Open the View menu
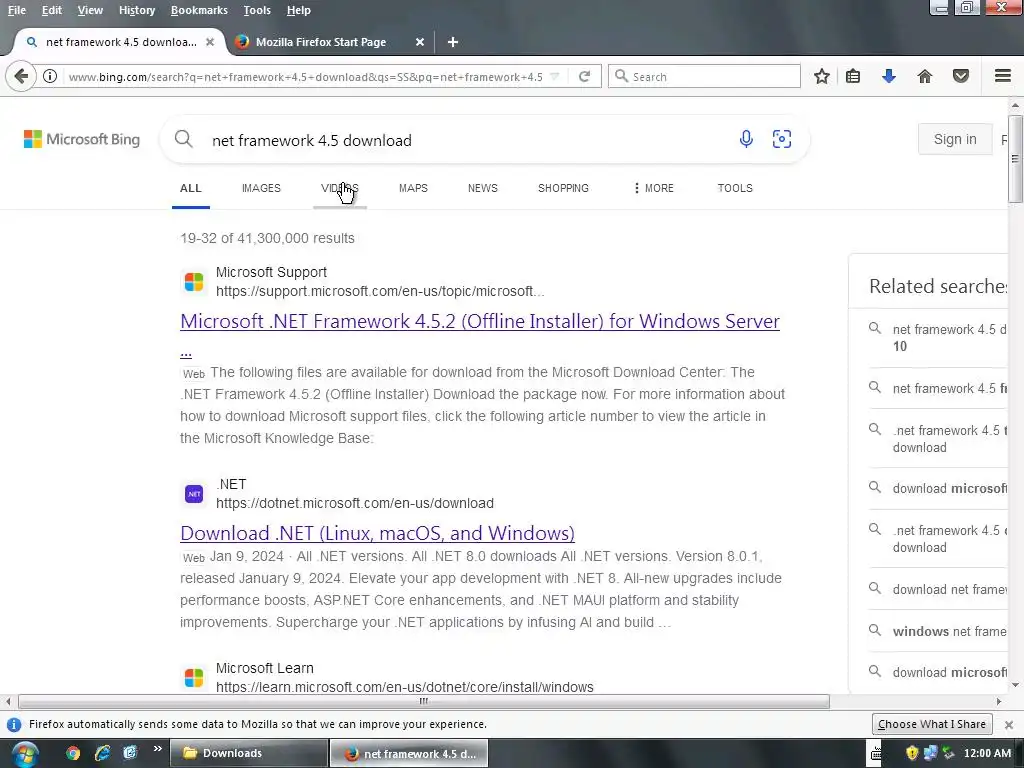This screenshot has height=768, width=1024. [90, 10]
